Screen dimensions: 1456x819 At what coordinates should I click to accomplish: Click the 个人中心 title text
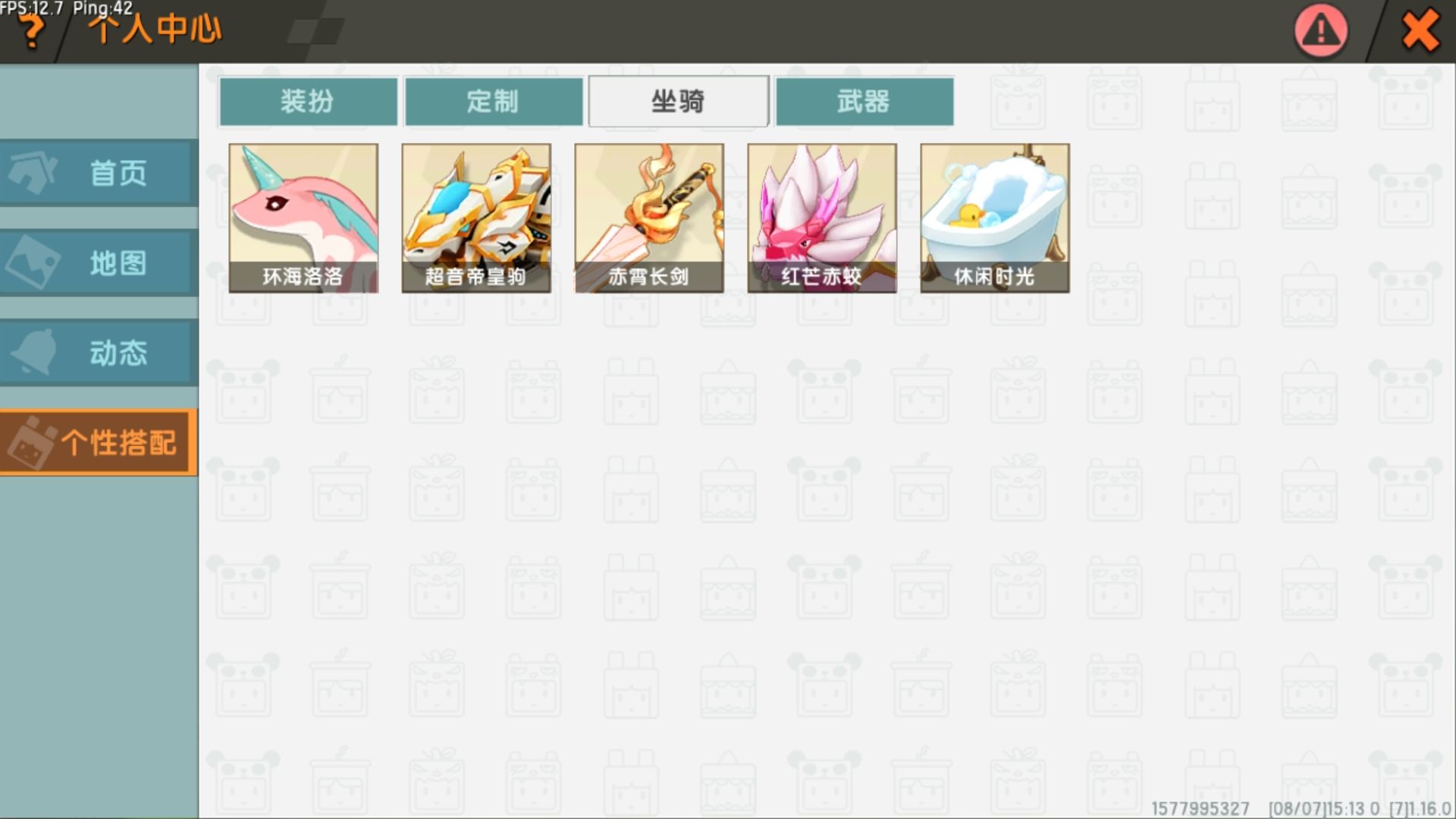point(155,30)
